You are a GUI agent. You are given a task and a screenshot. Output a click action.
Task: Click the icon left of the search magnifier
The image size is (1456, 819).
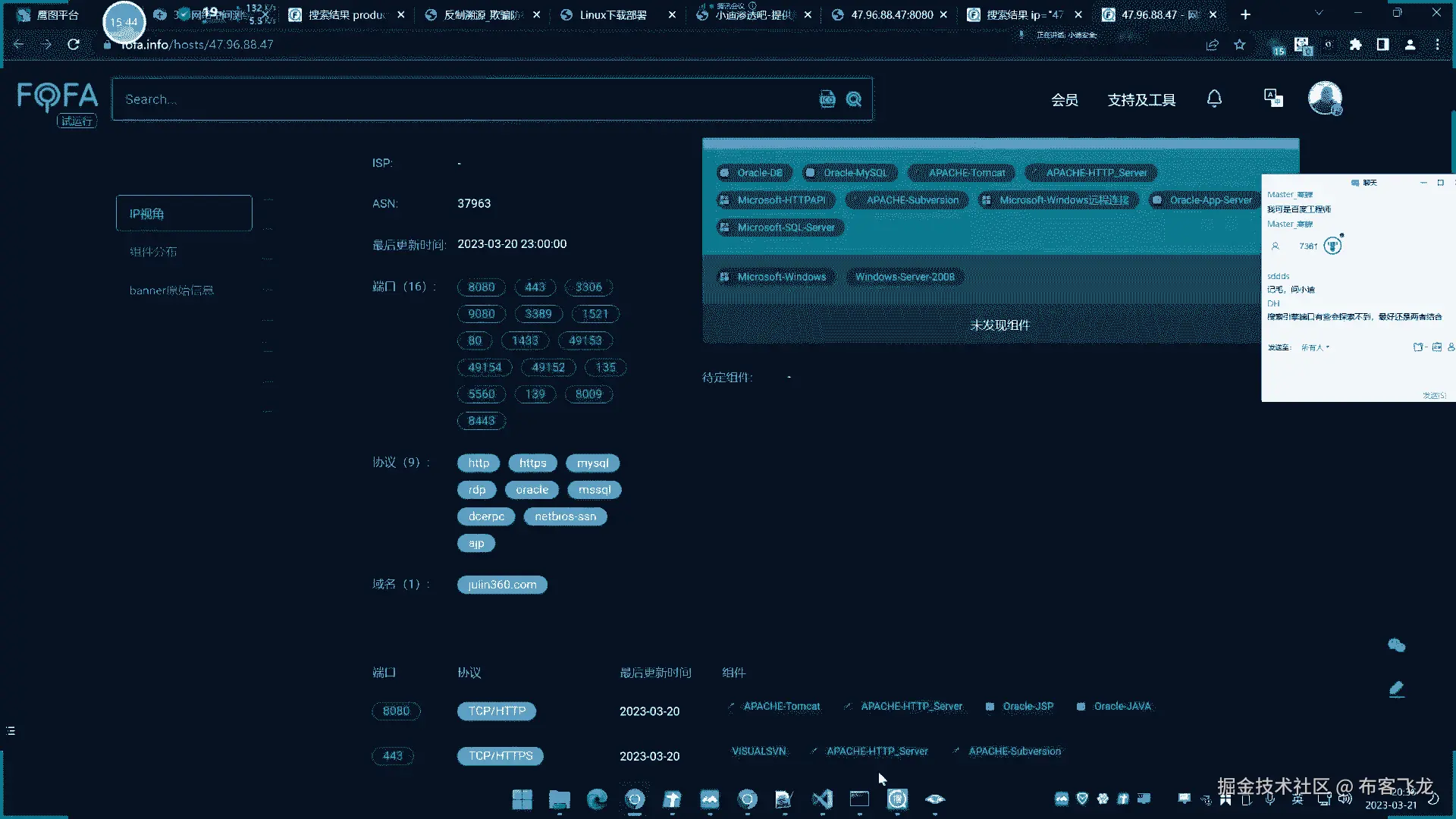click(x=827, y=99)
